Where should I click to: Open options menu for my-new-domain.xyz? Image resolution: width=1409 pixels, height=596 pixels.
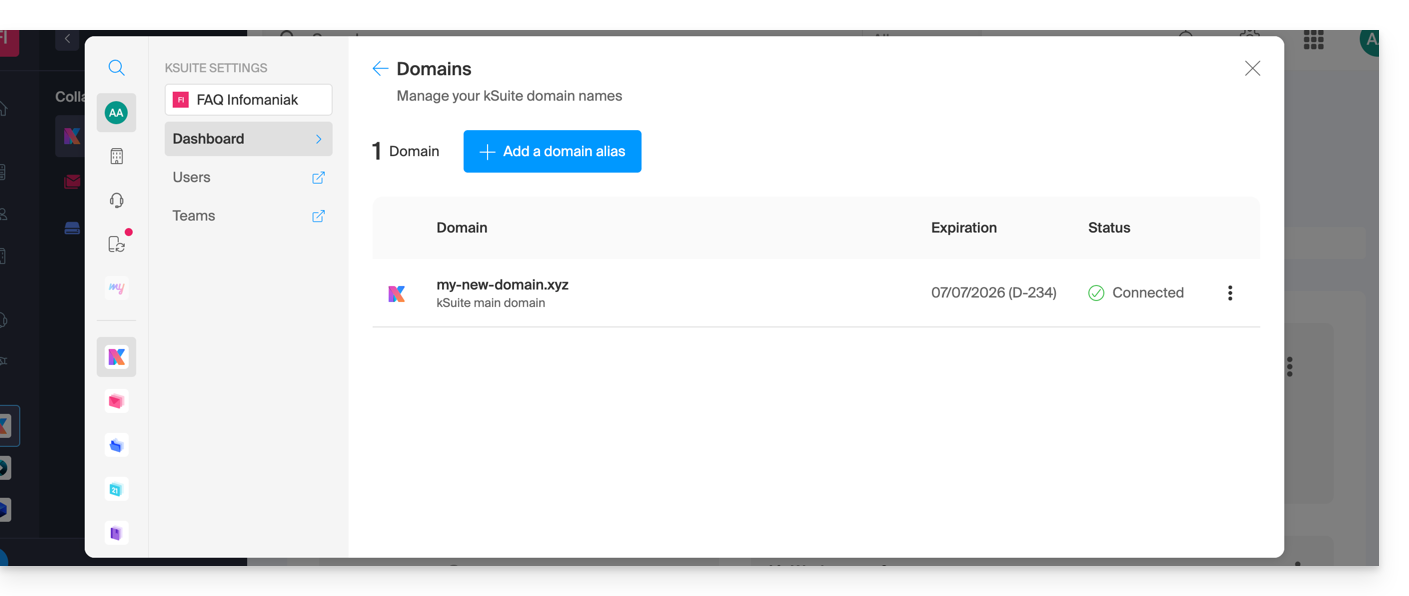pyautogui.click(x=1230, y=293)
